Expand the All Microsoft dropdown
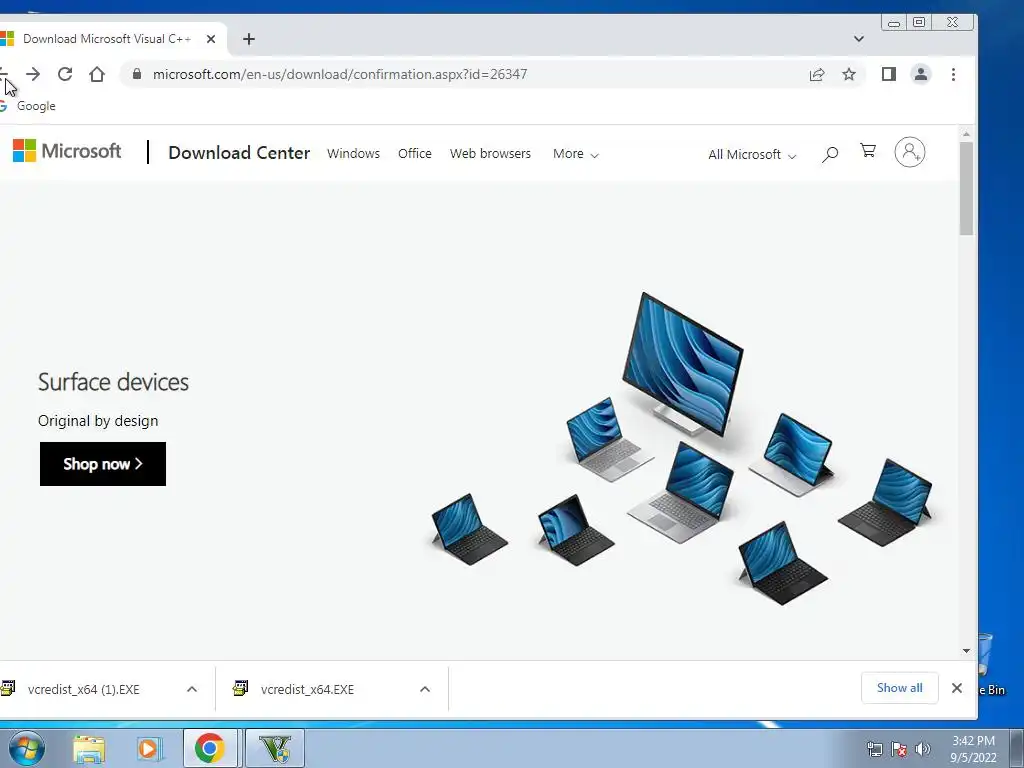The image size is (1024, 768). (x=752, y=155)
